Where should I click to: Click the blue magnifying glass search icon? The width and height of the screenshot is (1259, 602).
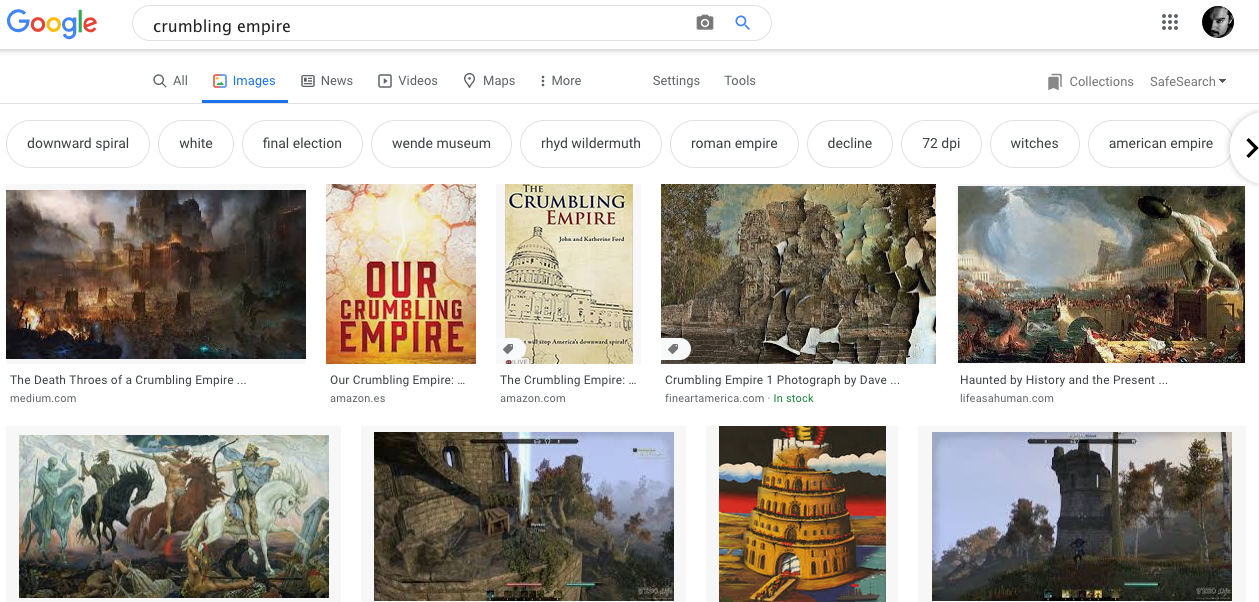(x=742, y=23)
